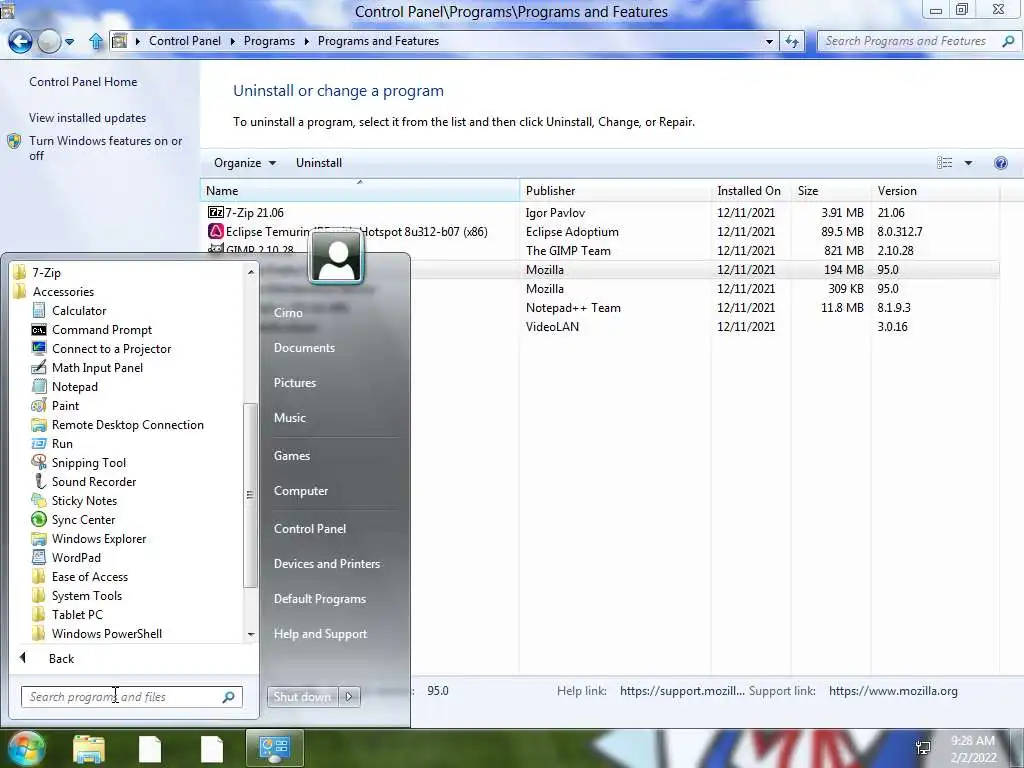Click the Start orb button
This screenshot has height=768, width=1024.
(25, 748)
